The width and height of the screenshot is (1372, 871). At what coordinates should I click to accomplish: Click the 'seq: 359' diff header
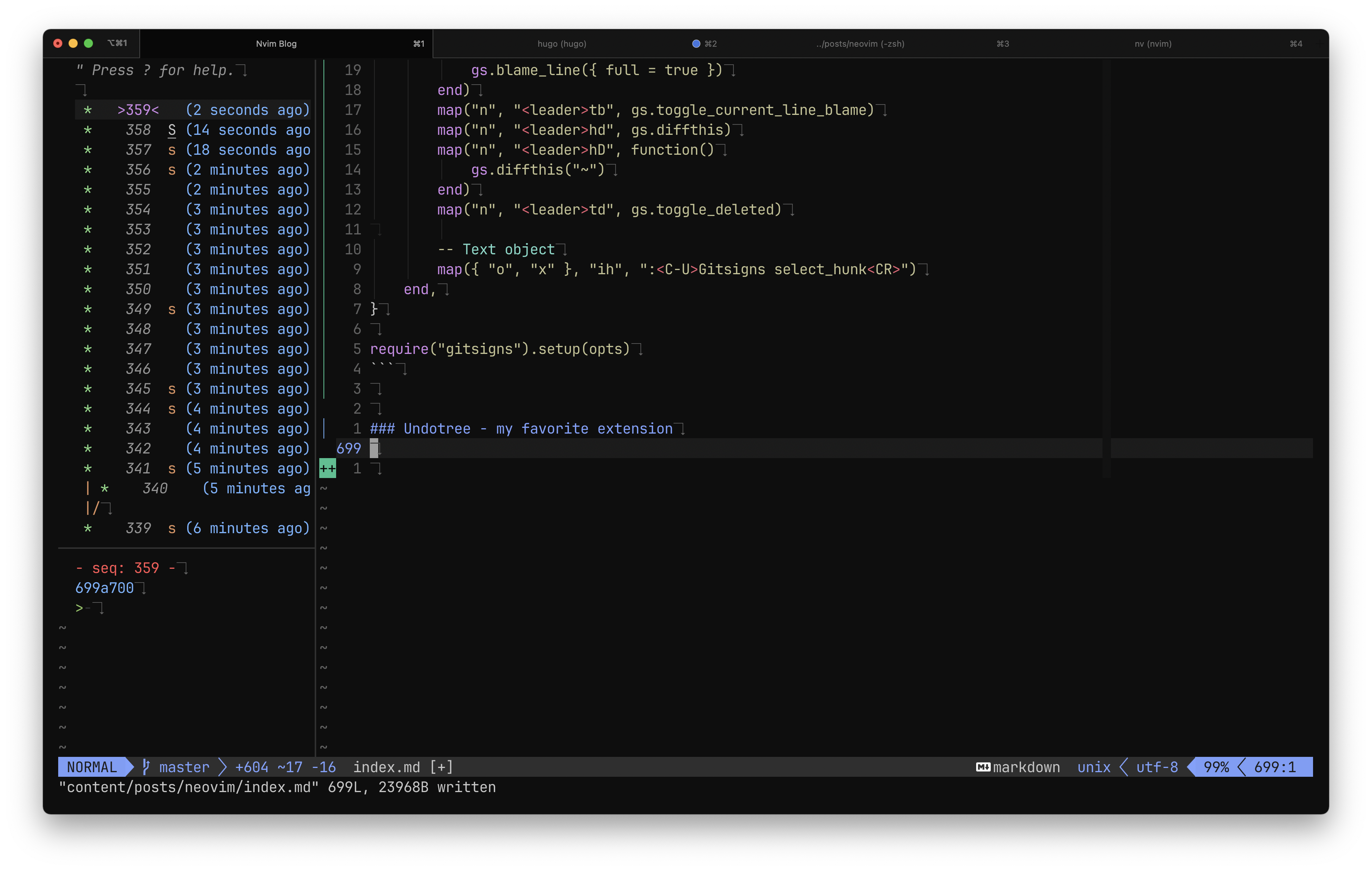(125, 568)
